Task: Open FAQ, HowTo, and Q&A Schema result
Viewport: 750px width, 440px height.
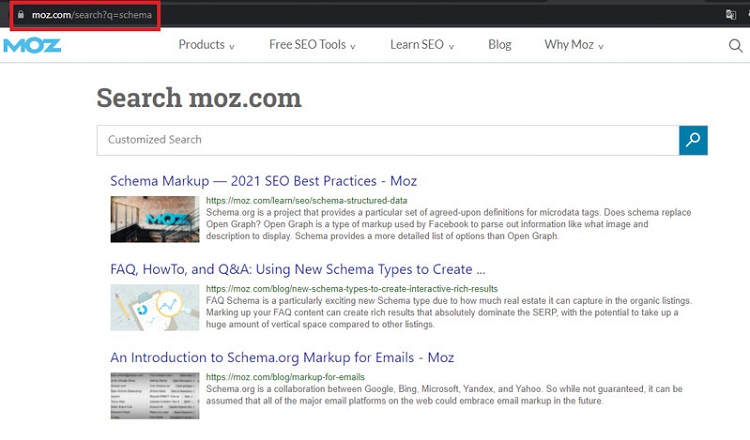Action: point(298,269)
